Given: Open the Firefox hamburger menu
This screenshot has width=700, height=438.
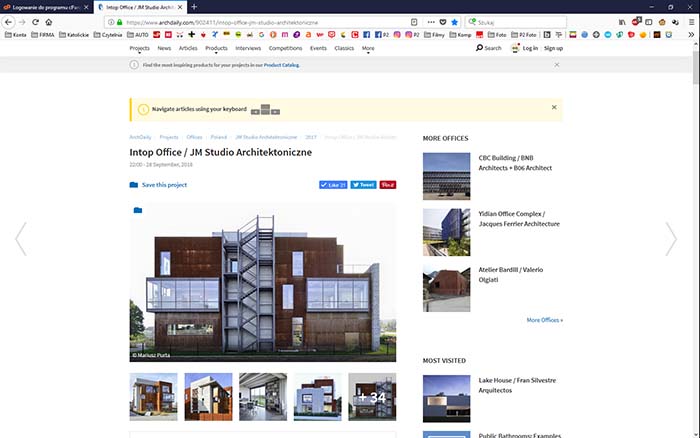Looking at the screenshot, I should point(691,22).
